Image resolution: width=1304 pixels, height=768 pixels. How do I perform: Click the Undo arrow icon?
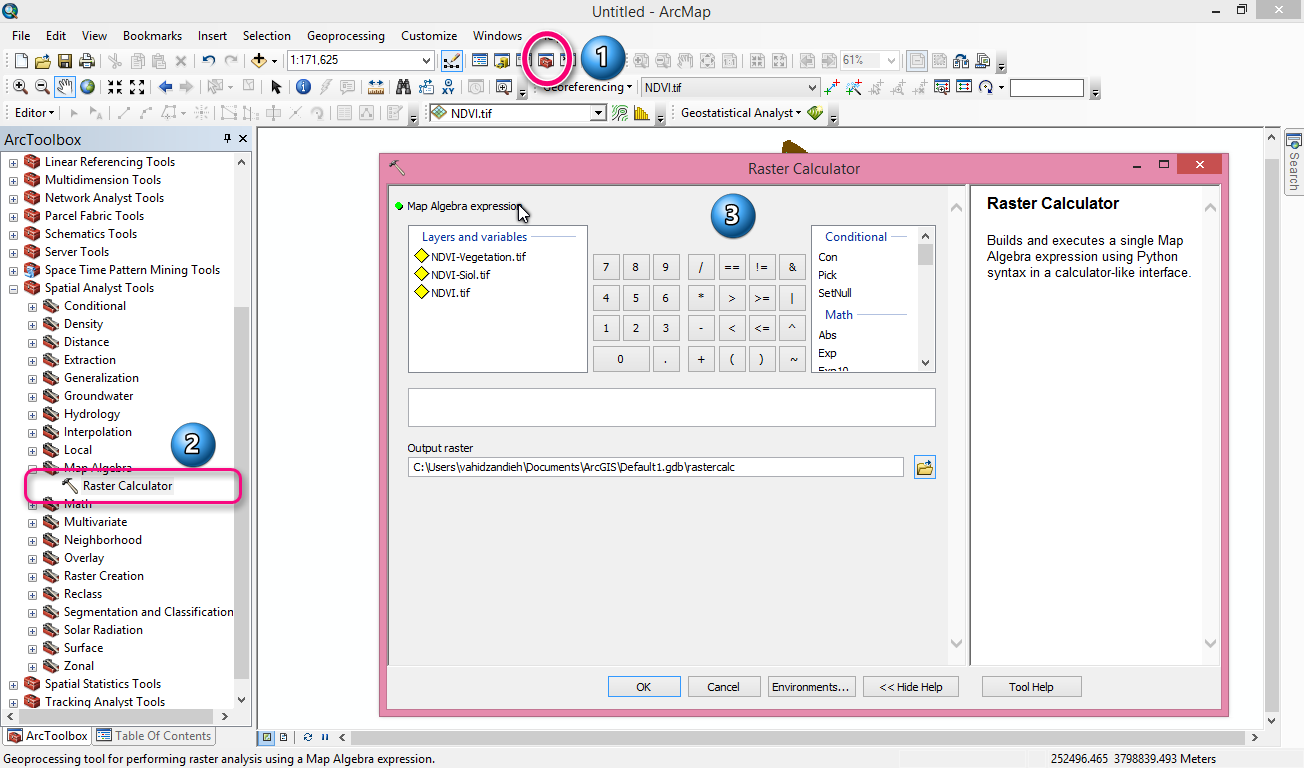click(x=208, y=61)
